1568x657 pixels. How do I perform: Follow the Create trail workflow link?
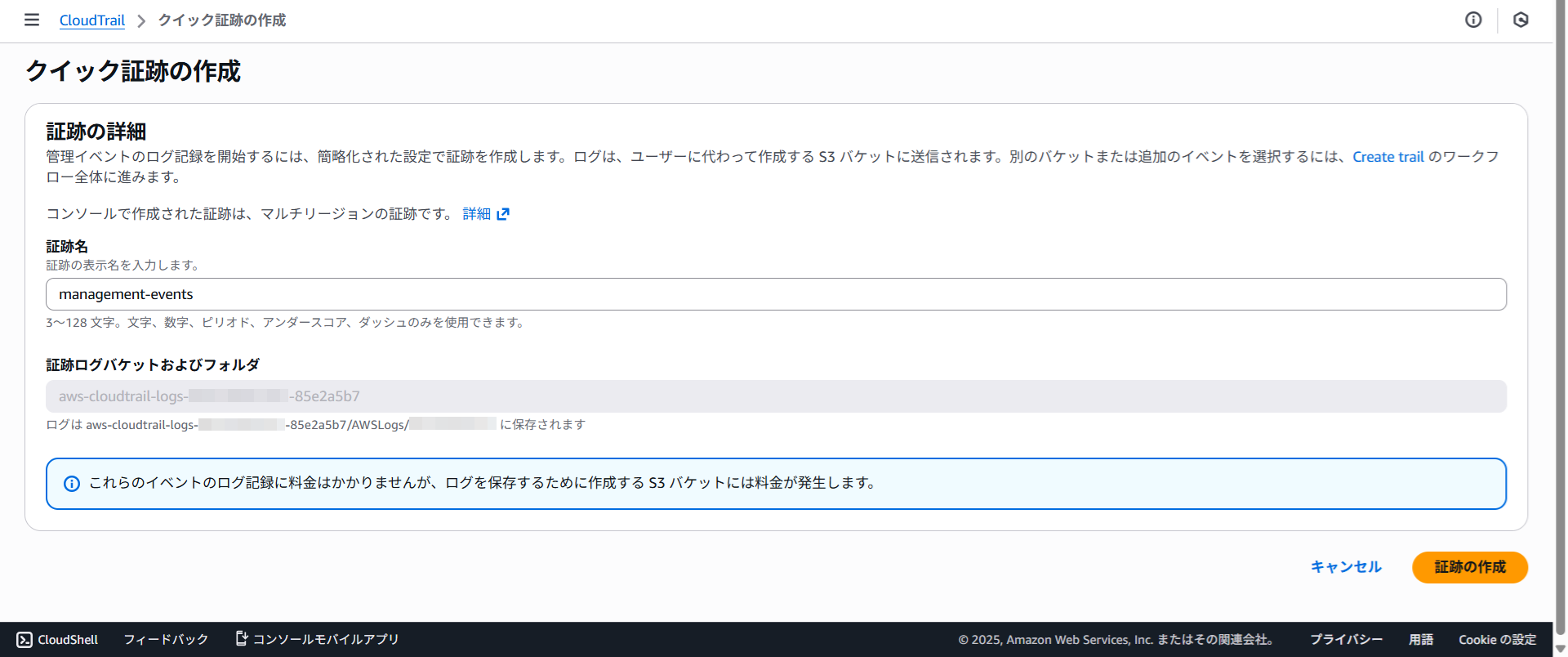1388,157
